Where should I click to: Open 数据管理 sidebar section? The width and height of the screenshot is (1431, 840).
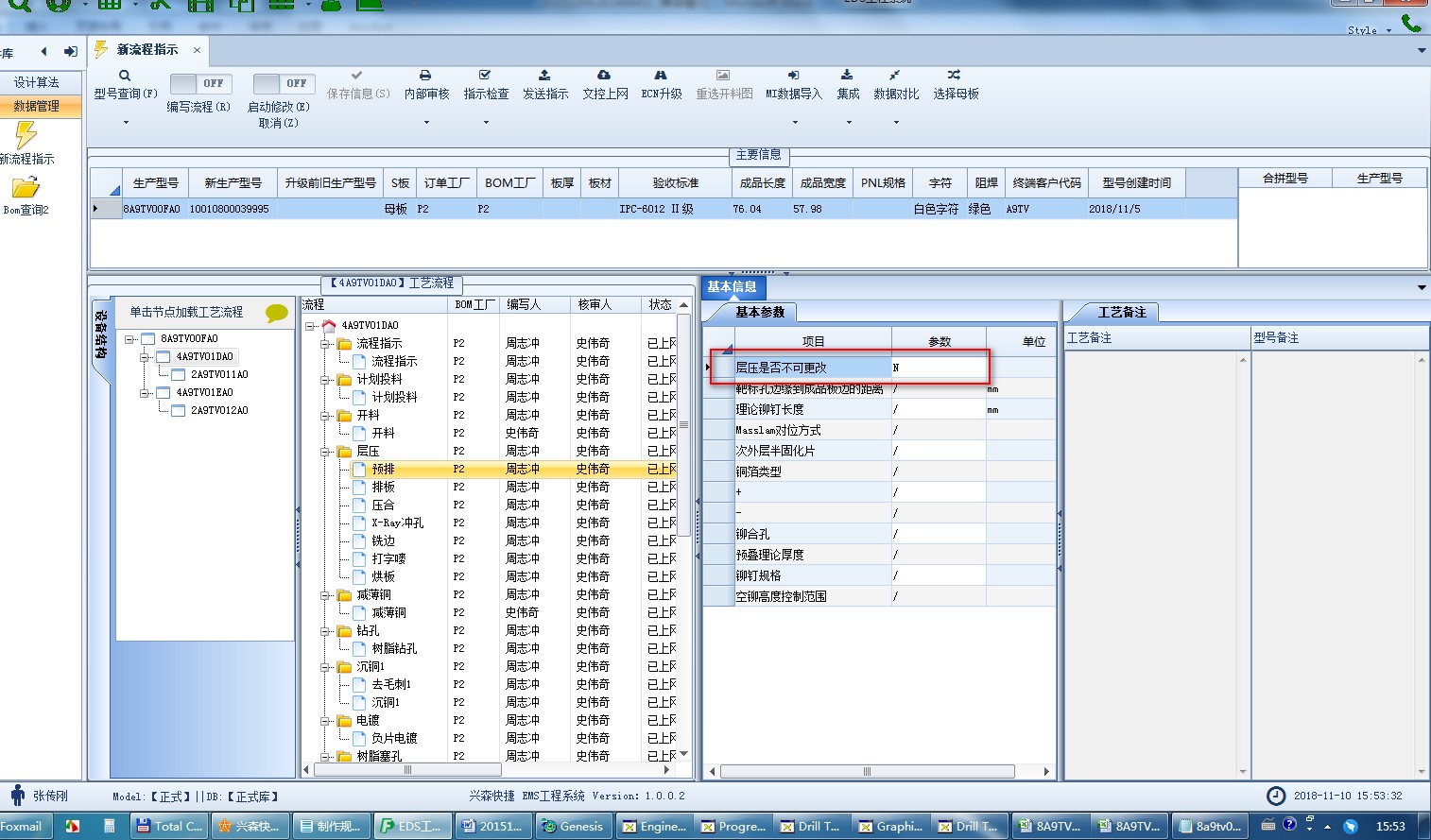(x=37, y=106)
